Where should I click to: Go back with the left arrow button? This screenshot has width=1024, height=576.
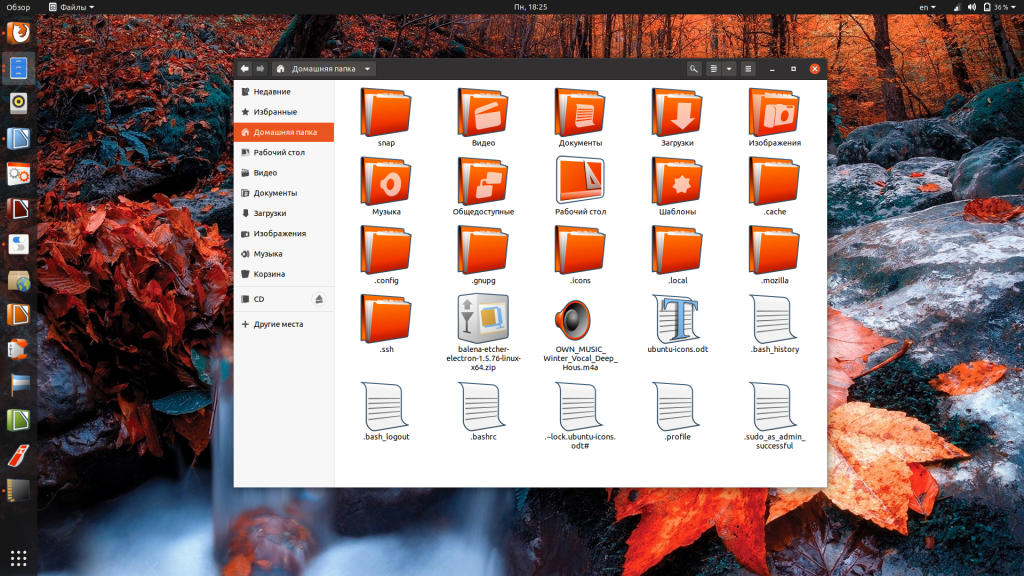click(245, 69)
